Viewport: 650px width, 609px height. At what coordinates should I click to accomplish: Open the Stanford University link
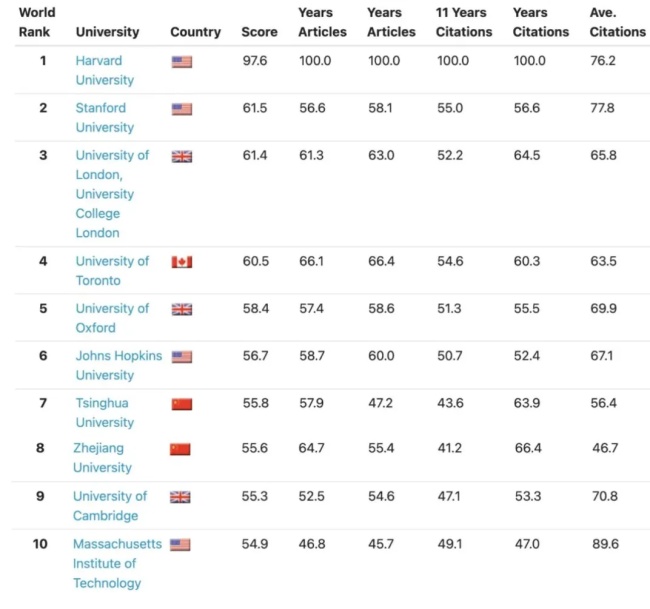coord(104,117)
